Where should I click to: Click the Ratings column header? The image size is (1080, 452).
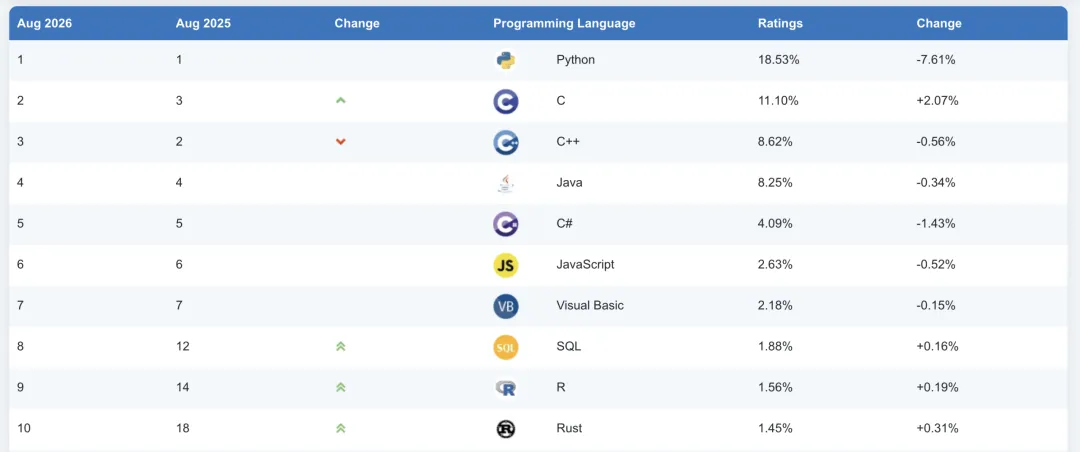780,23
